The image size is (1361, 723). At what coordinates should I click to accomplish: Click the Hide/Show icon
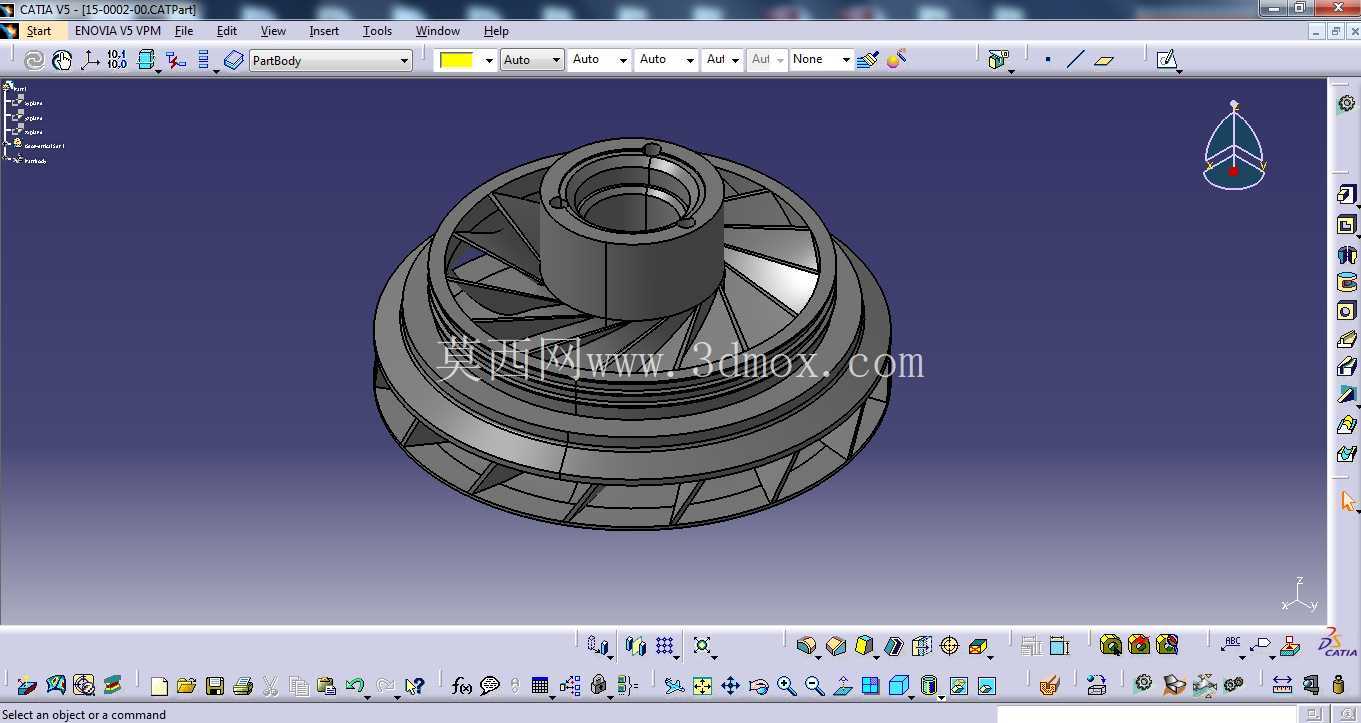pos(958,686)
